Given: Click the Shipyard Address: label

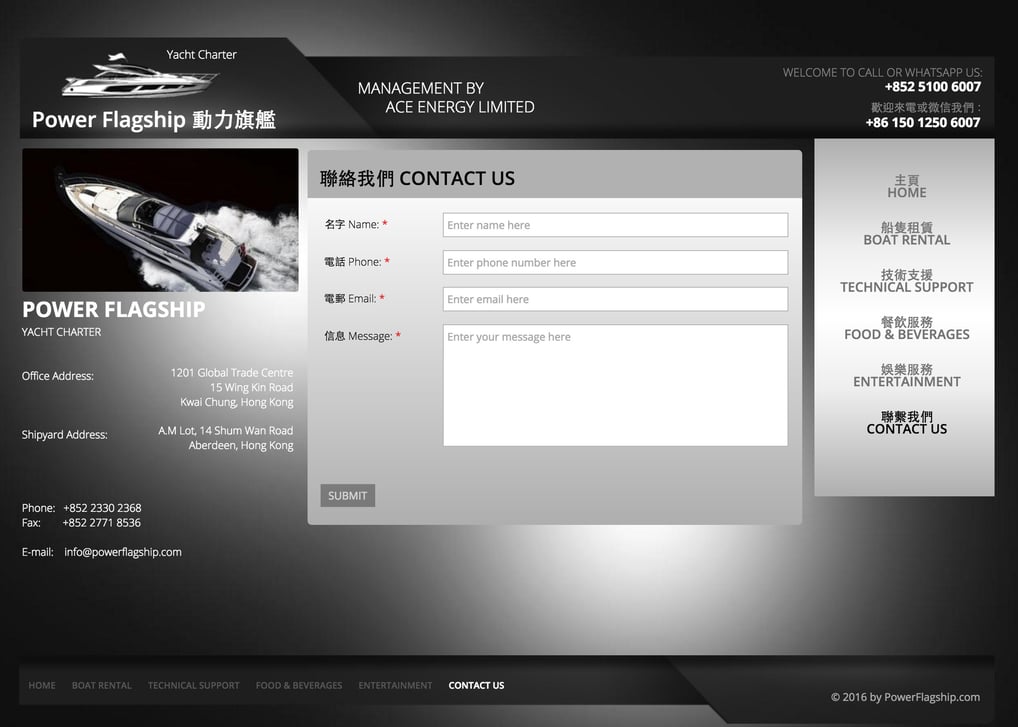Looking at the screenshot, I should coord(64,435).
